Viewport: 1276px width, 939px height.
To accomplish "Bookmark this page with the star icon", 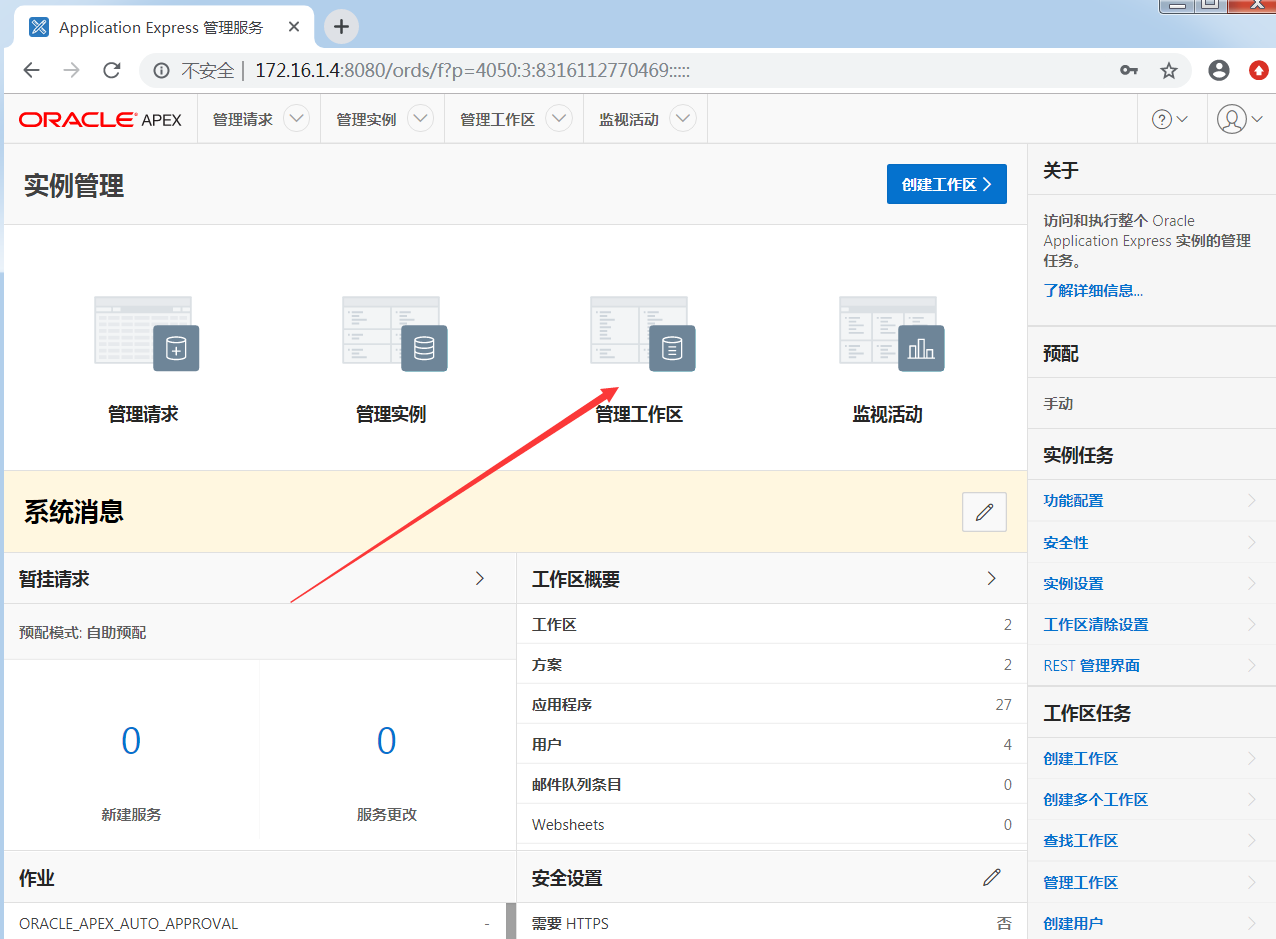I will tap(1168, 71).
